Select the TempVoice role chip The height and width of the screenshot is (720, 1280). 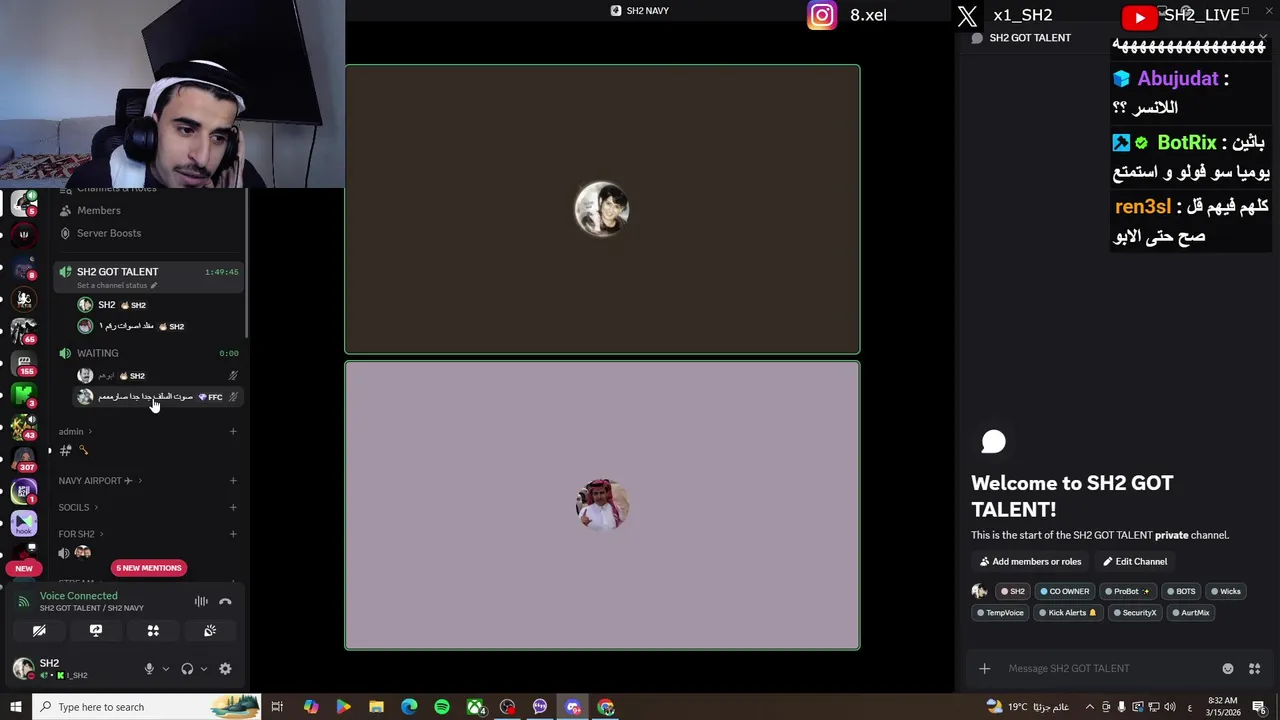tap(1000, 613)
